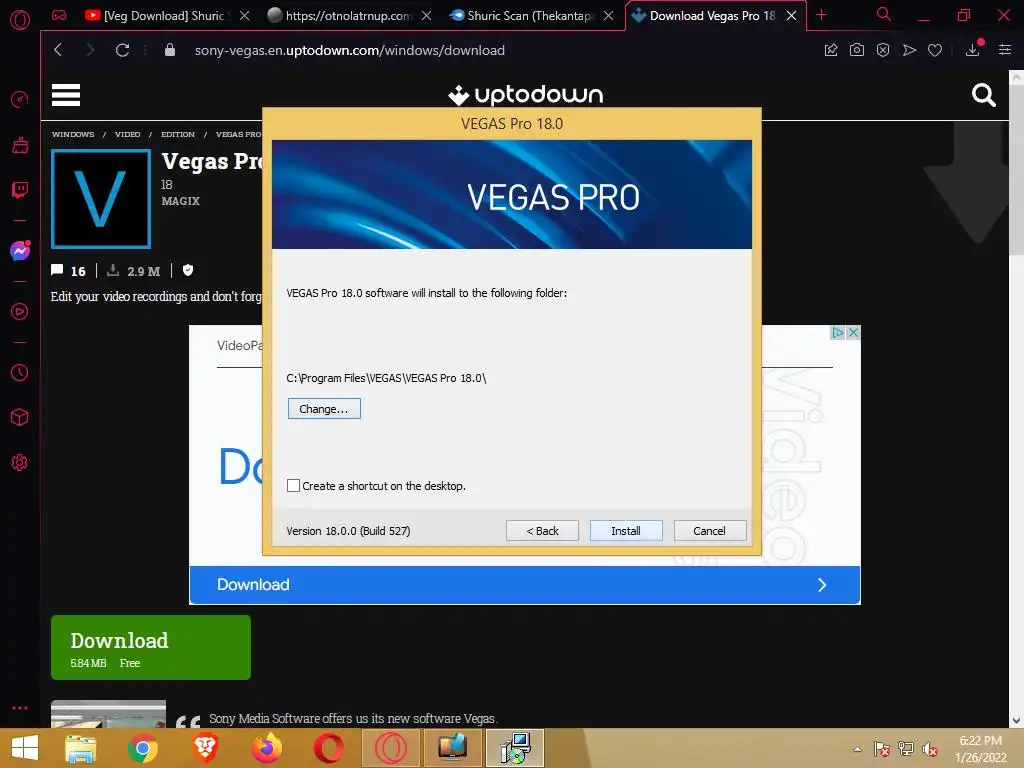This screenshot has height=768, width=1024.
Task: Open Uptodown hamburger menu
Action: [66, 95]
